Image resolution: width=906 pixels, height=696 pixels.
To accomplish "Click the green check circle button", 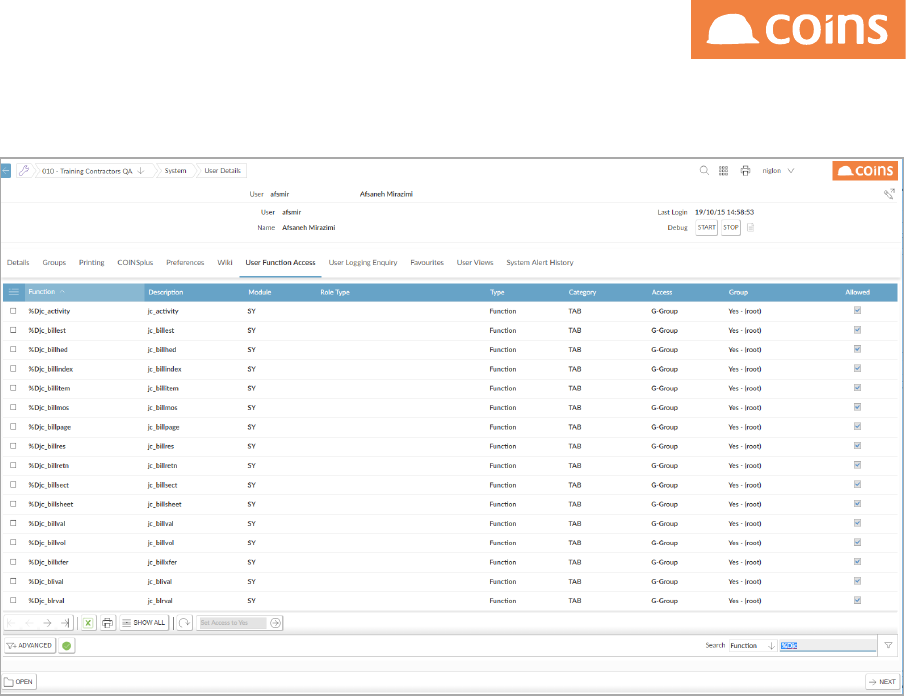I will pos(66,646).
